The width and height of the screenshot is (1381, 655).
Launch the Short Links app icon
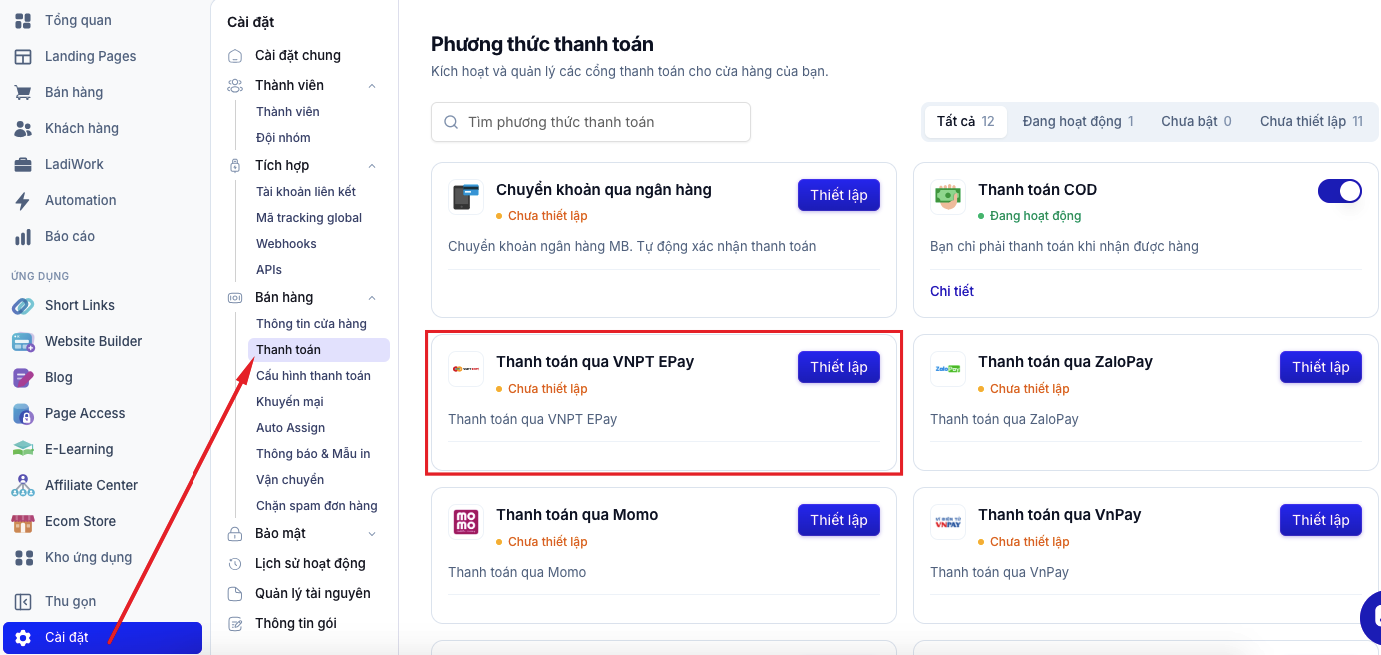[x=23, y=305]
